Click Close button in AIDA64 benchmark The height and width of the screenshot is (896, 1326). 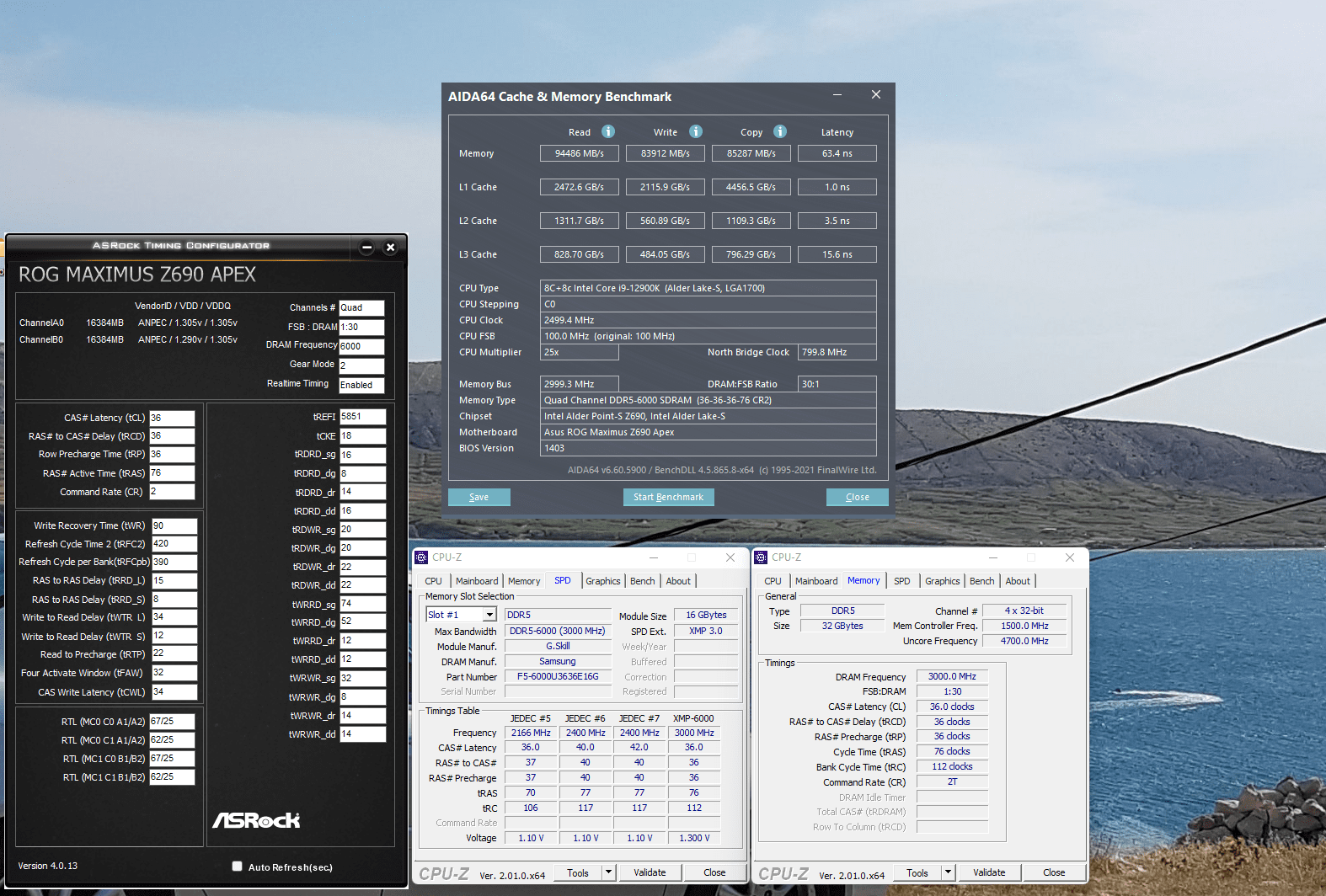858,497
